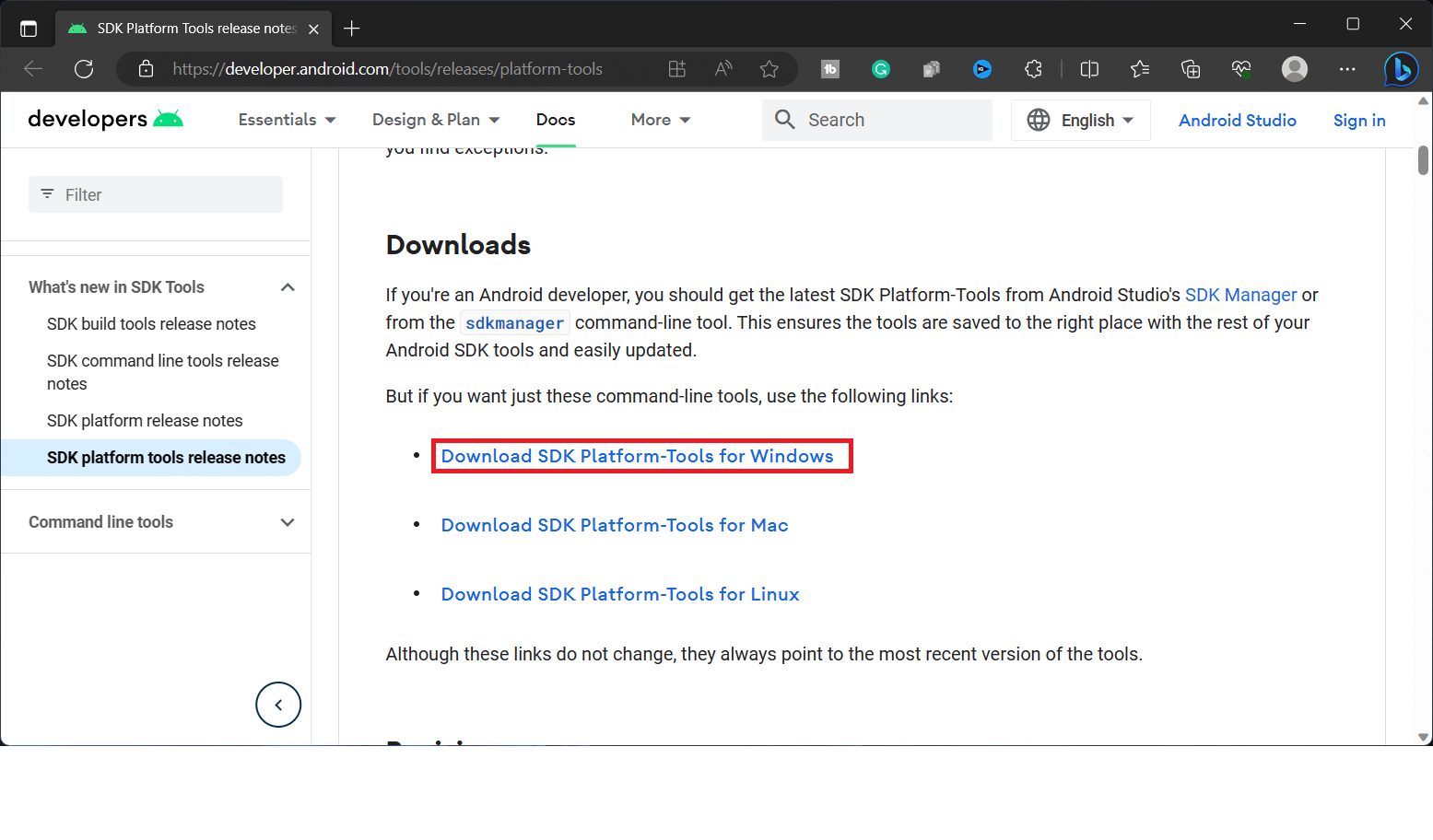Image resolution: width=1433 pixels, height=840 pixels.
Task: Open the Android Studio link
Action: [1238, 120]
